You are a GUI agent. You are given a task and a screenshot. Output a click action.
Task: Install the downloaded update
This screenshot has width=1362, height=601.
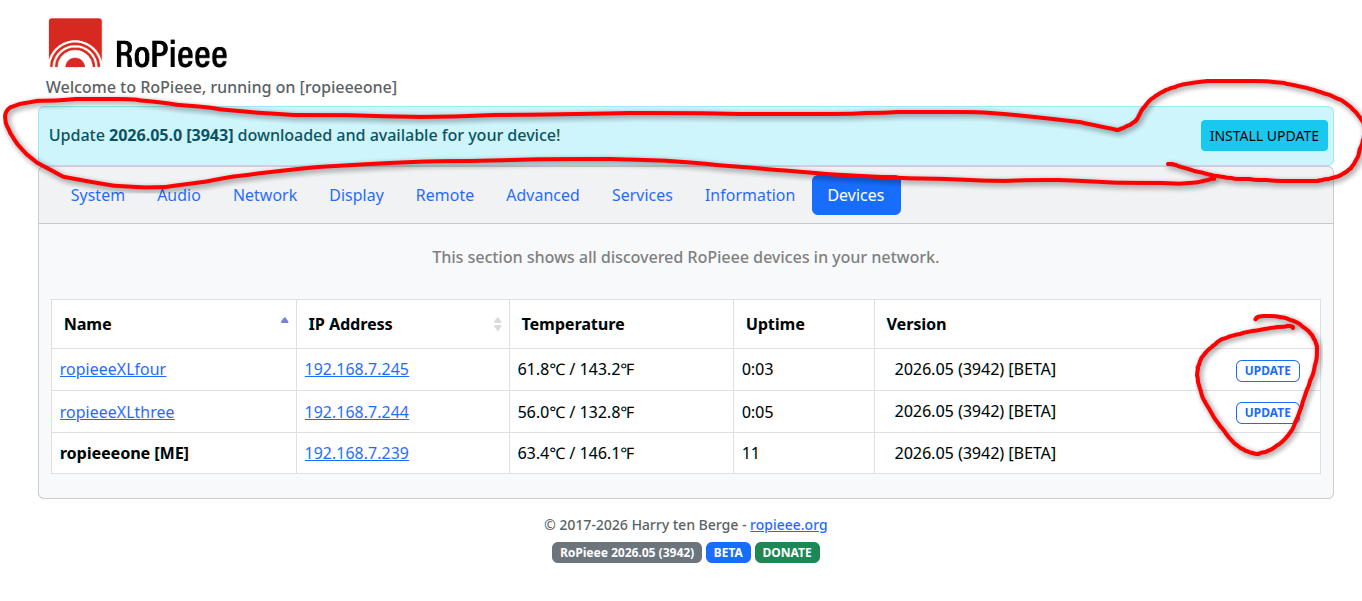pos(1264,136)
